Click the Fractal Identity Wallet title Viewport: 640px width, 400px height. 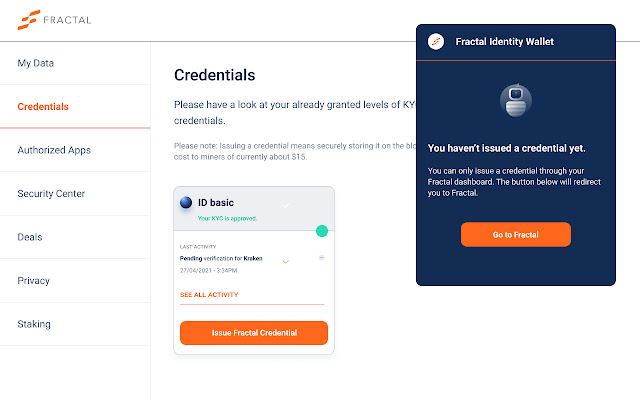click(x=505, y=42)
